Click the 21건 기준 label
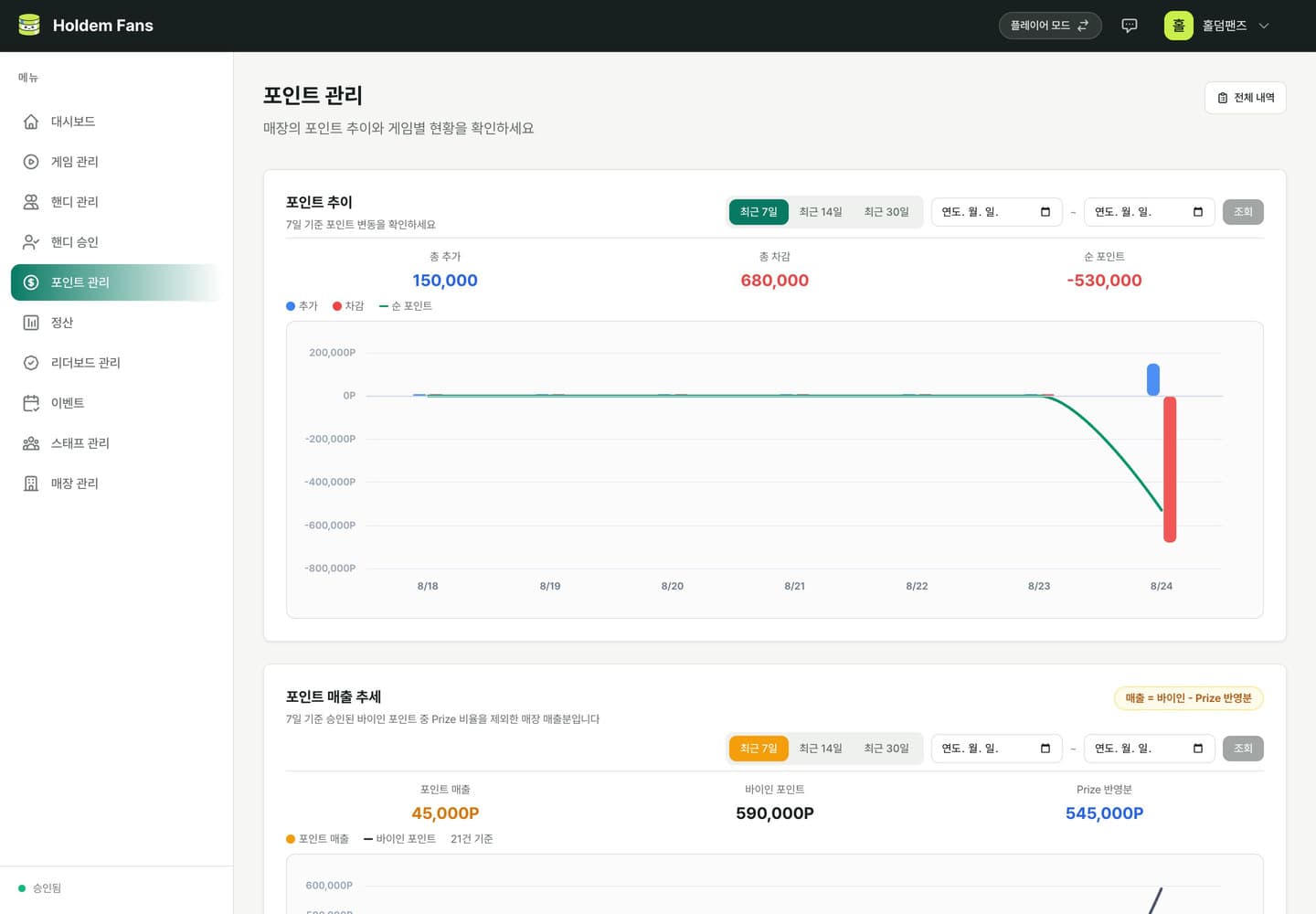The height and width of the screenshot is (914, 1316). point(472,839)
